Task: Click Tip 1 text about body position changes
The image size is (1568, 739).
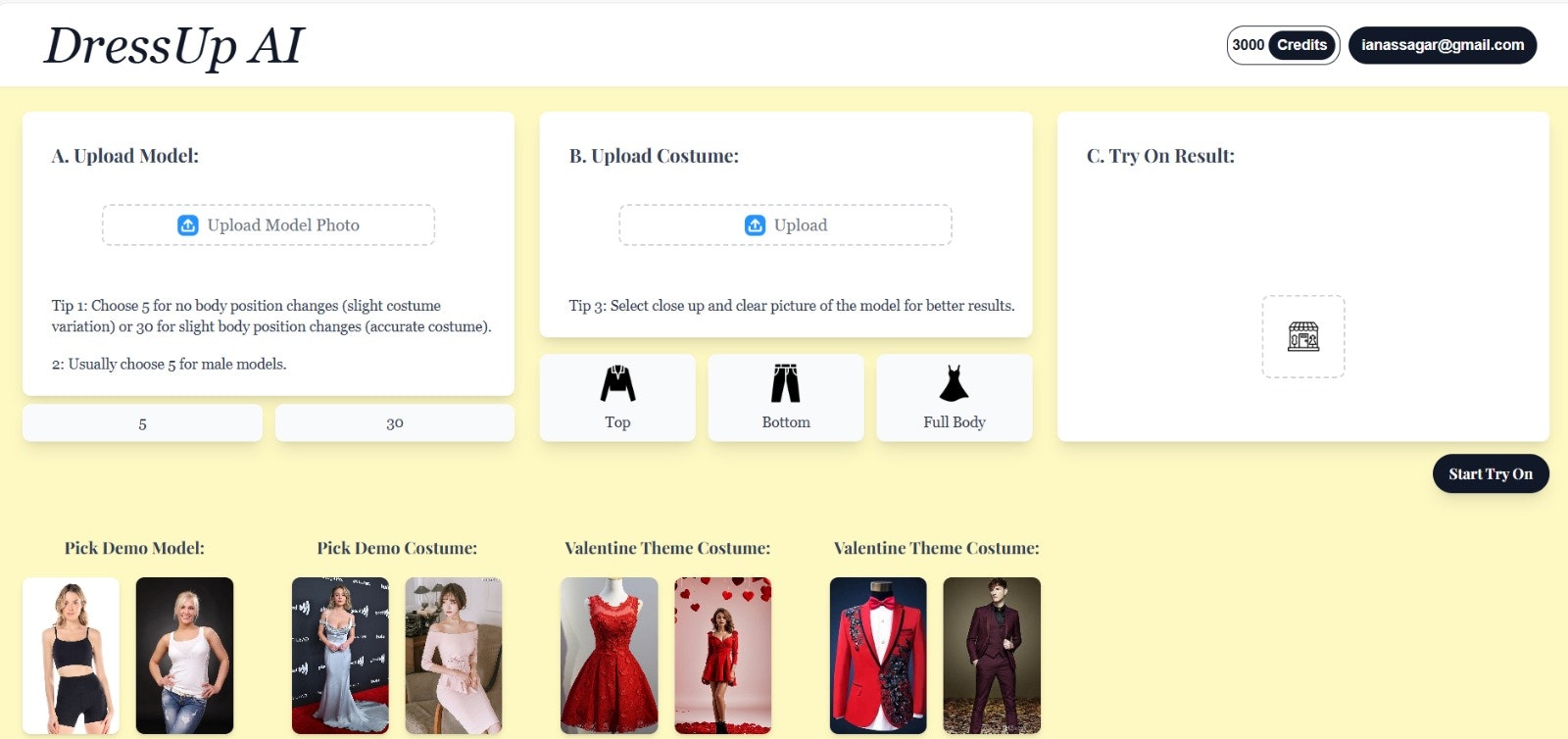Action: pyautogui.click(x=271, y=316)
